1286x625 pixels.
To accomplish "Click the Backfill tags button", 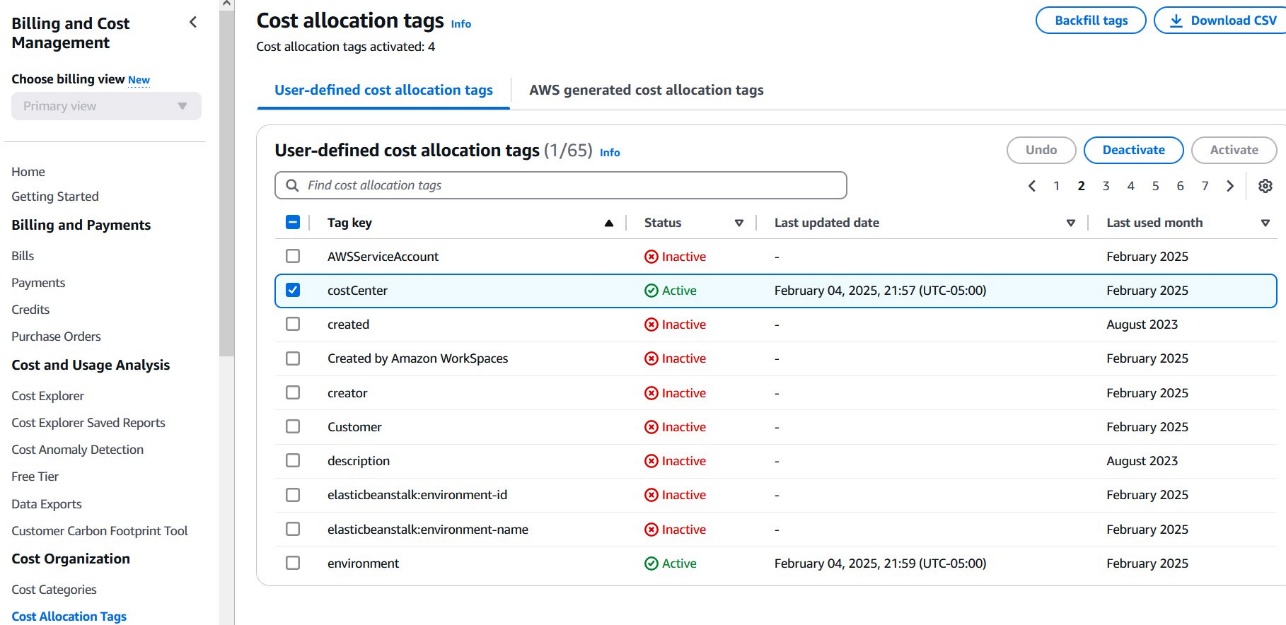I will [x=1091, y=21].
